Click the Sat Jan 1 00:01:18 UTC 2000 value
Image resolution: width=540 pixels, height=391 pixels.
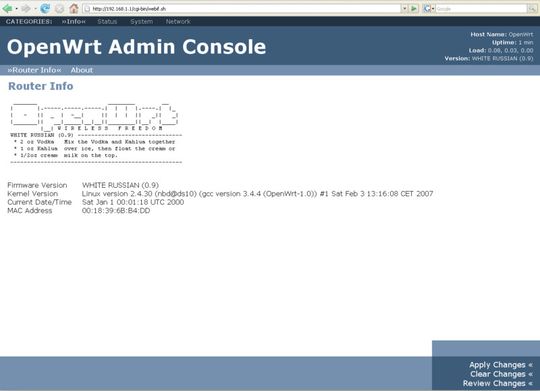click(133, 202)
